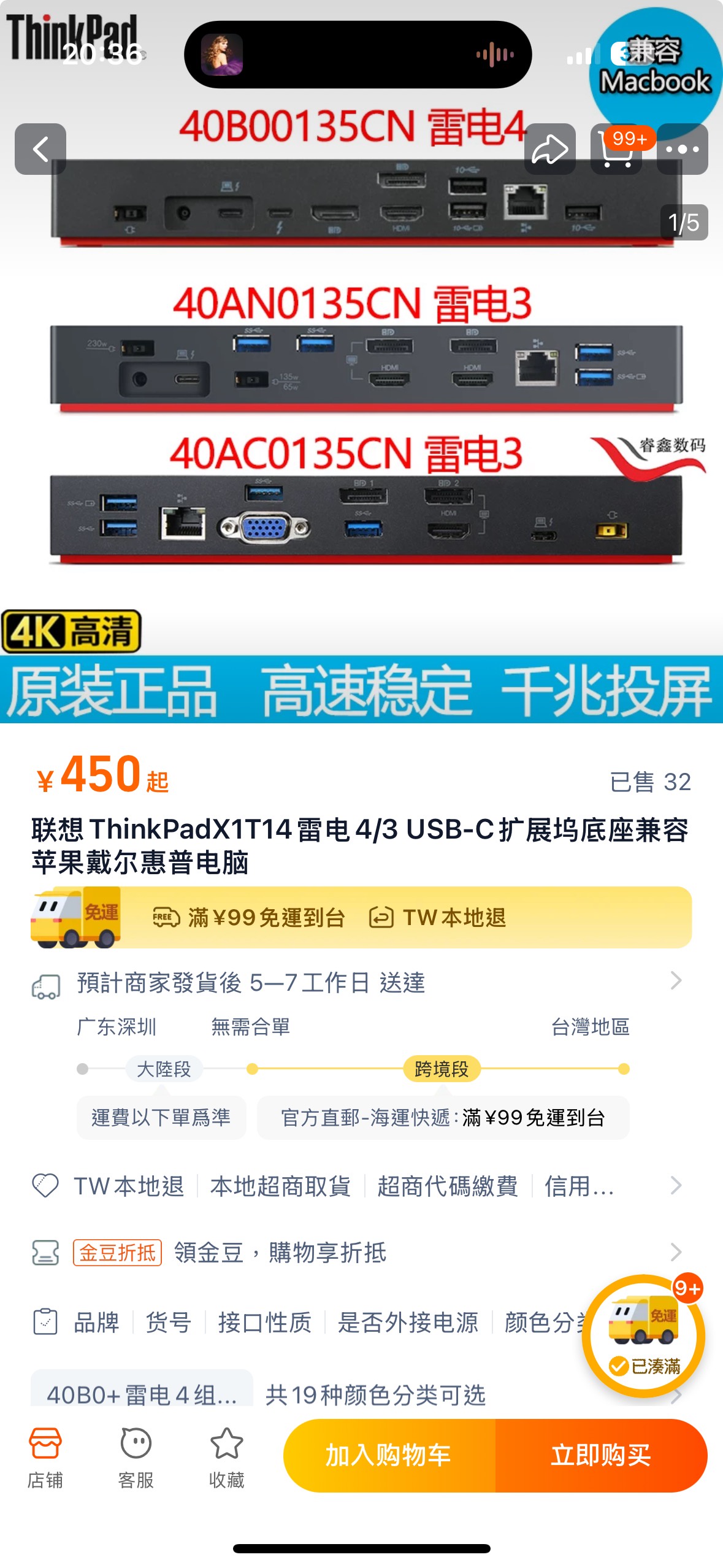Expand 金豆折抵 discount row
This screenshot has height=1568, width=723.
361,1252
